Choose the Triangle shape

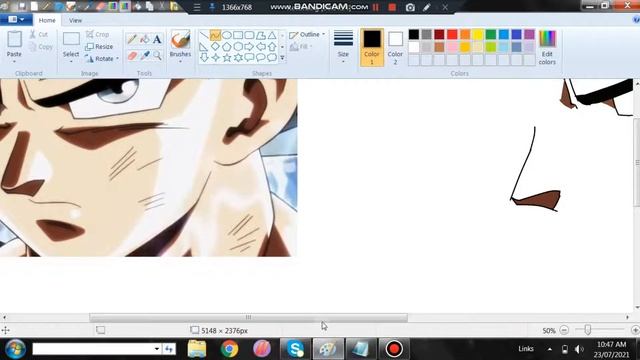(x=272, y=35)
